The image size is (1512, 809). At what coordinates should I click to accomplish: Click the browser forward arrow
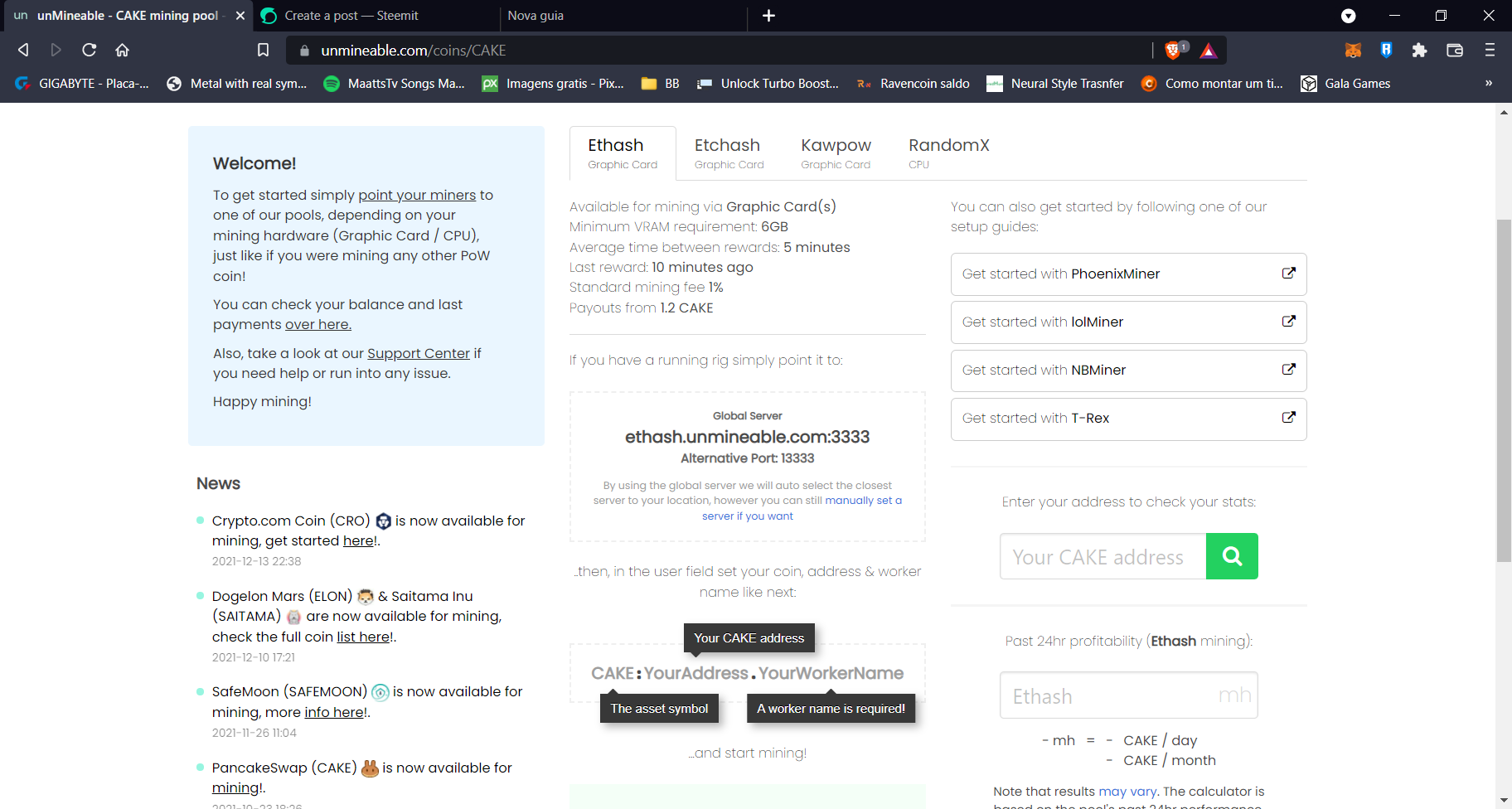[56, 50]
